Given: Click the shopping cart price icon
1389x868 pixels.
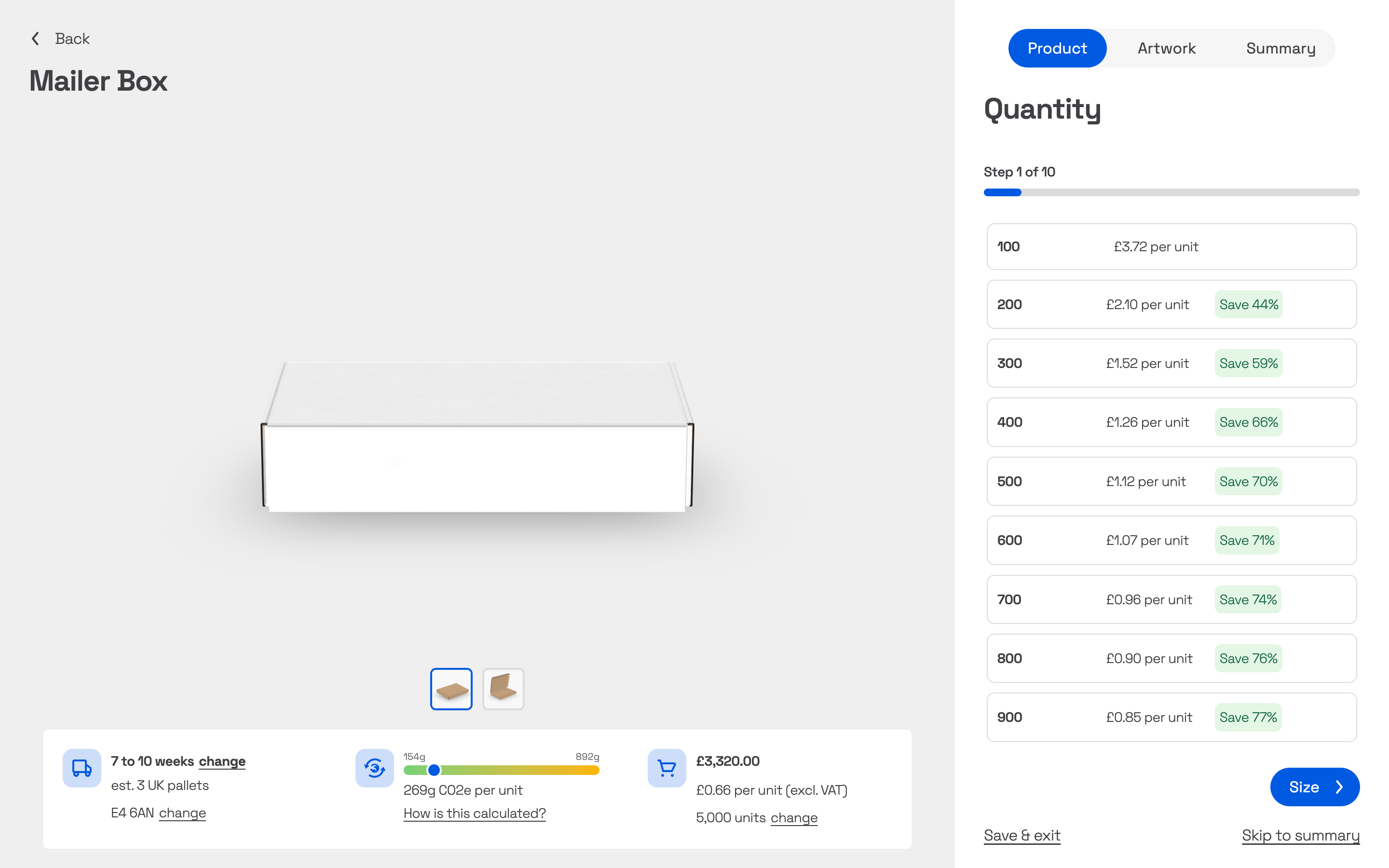Looking at the screenshot, I should tap(667, 768).
